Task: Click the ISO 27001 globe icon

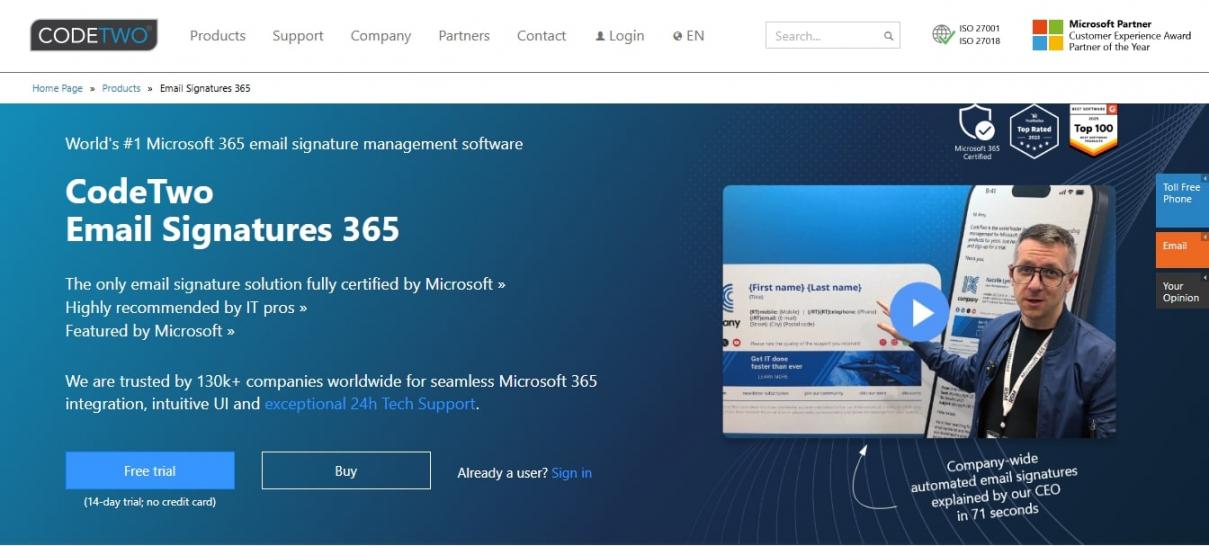Action: [x=942, y=35]
